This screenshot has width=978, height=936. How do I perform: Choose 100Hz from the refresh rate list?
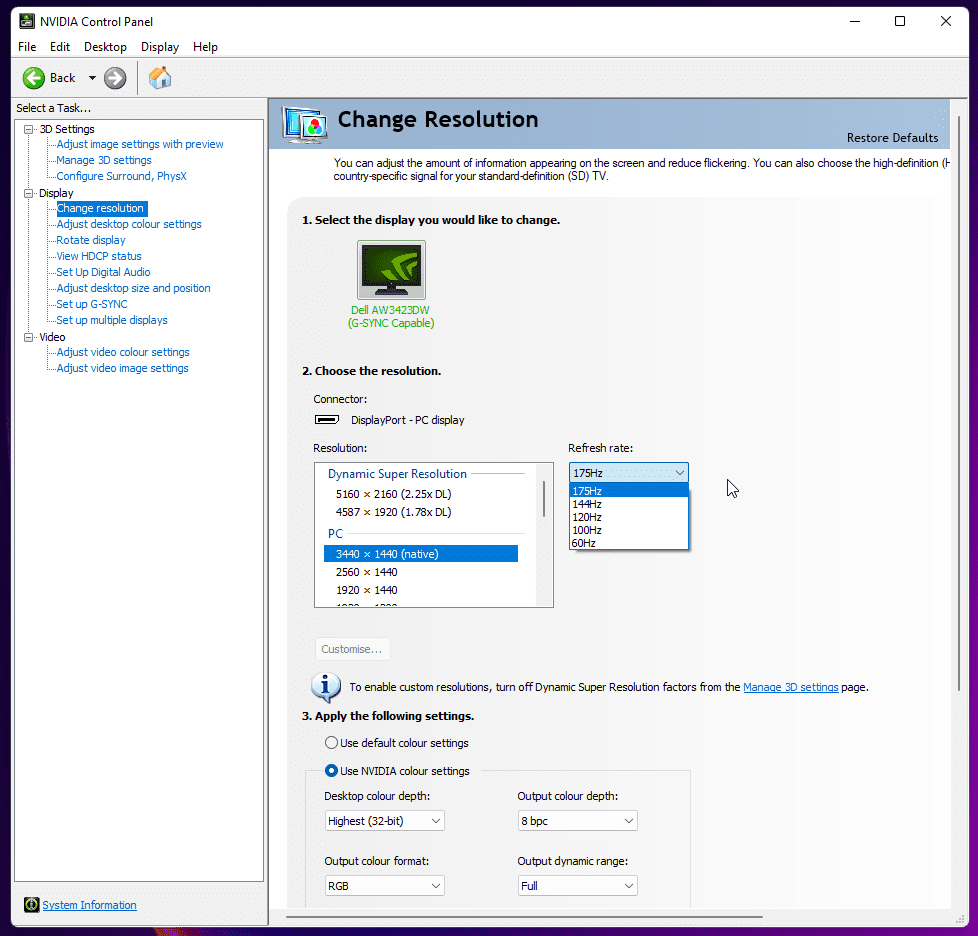click(x=629, y=530)
